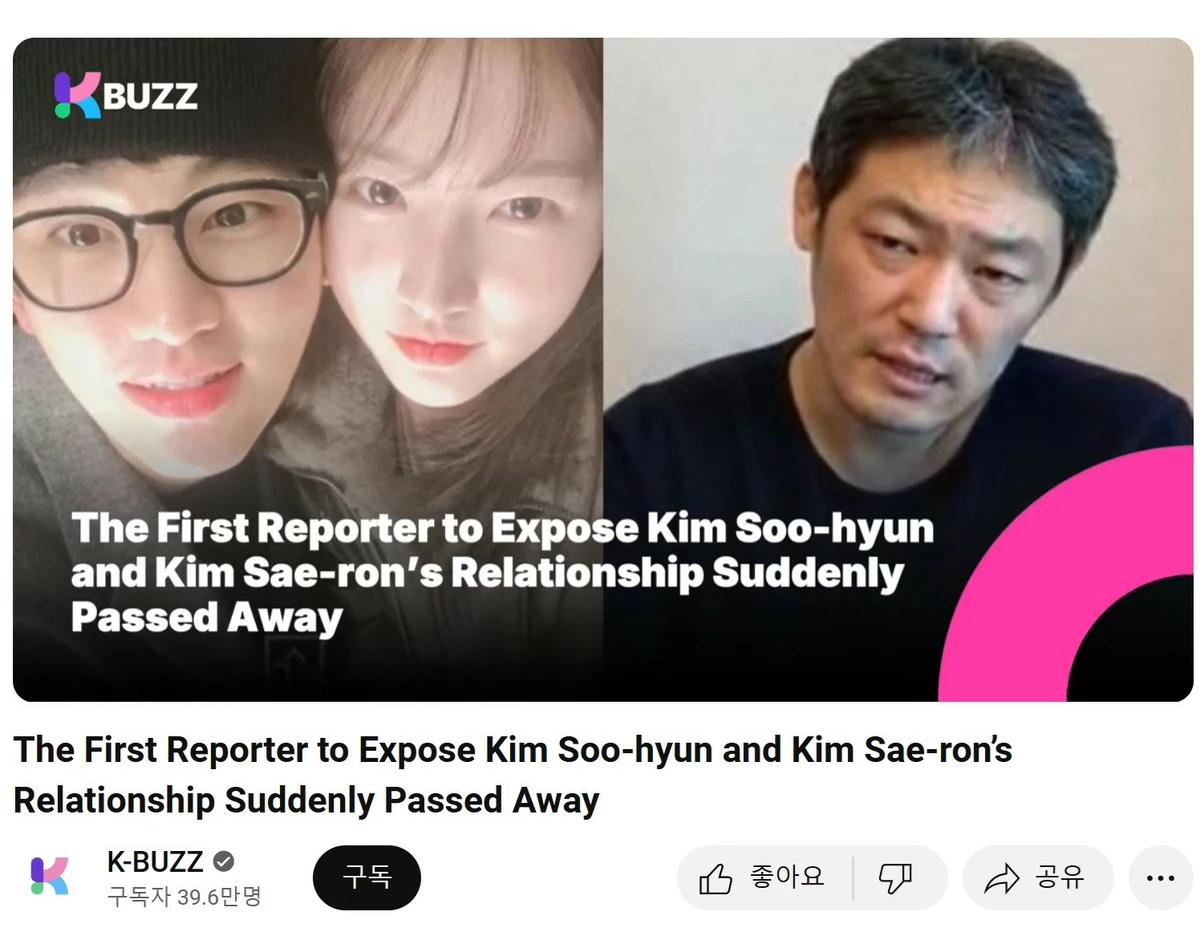Image resolution: width=1200 pixels, height=932 pixels.
Task: Click the verified checkmark badge beside K-BUZZ
Action: [224, 861]
